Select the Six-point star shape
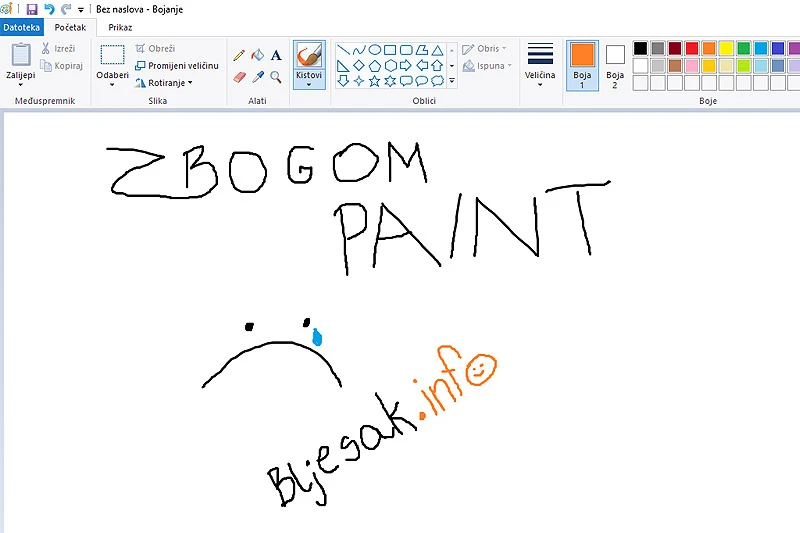 tap(390, 81)
